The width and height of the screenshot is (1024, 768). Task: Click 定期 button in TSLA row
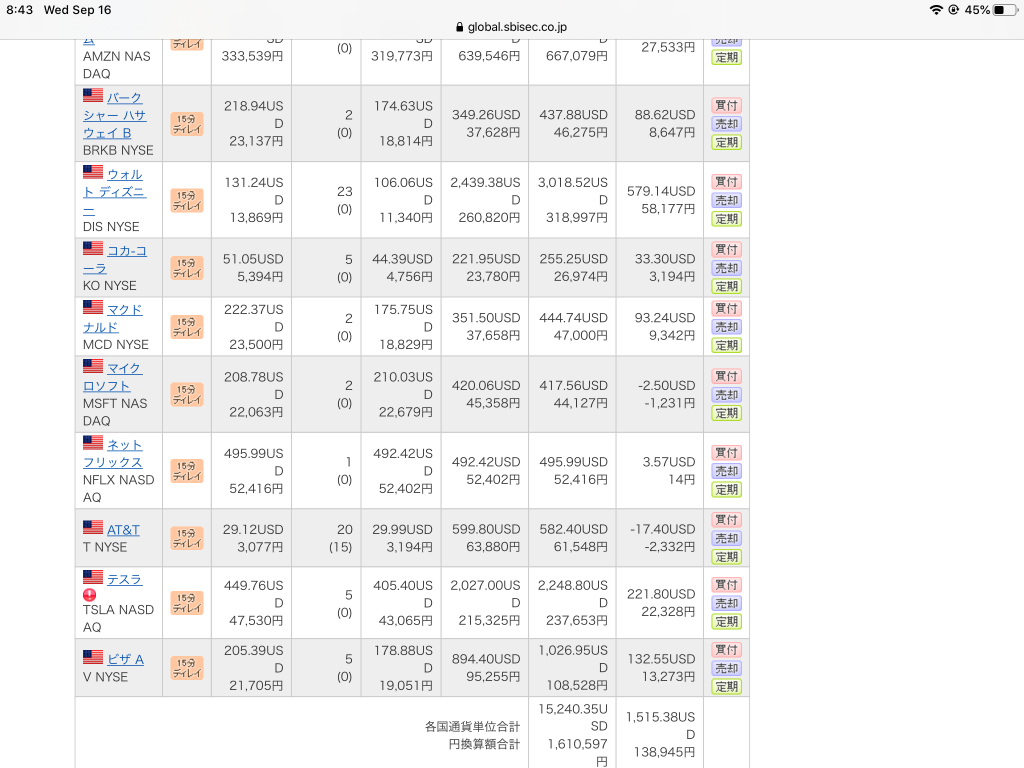point(726,622)
